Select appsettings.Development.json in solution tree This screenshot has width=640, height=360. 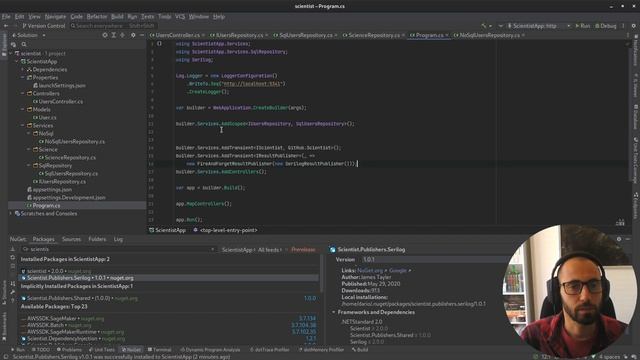[66, 198]
